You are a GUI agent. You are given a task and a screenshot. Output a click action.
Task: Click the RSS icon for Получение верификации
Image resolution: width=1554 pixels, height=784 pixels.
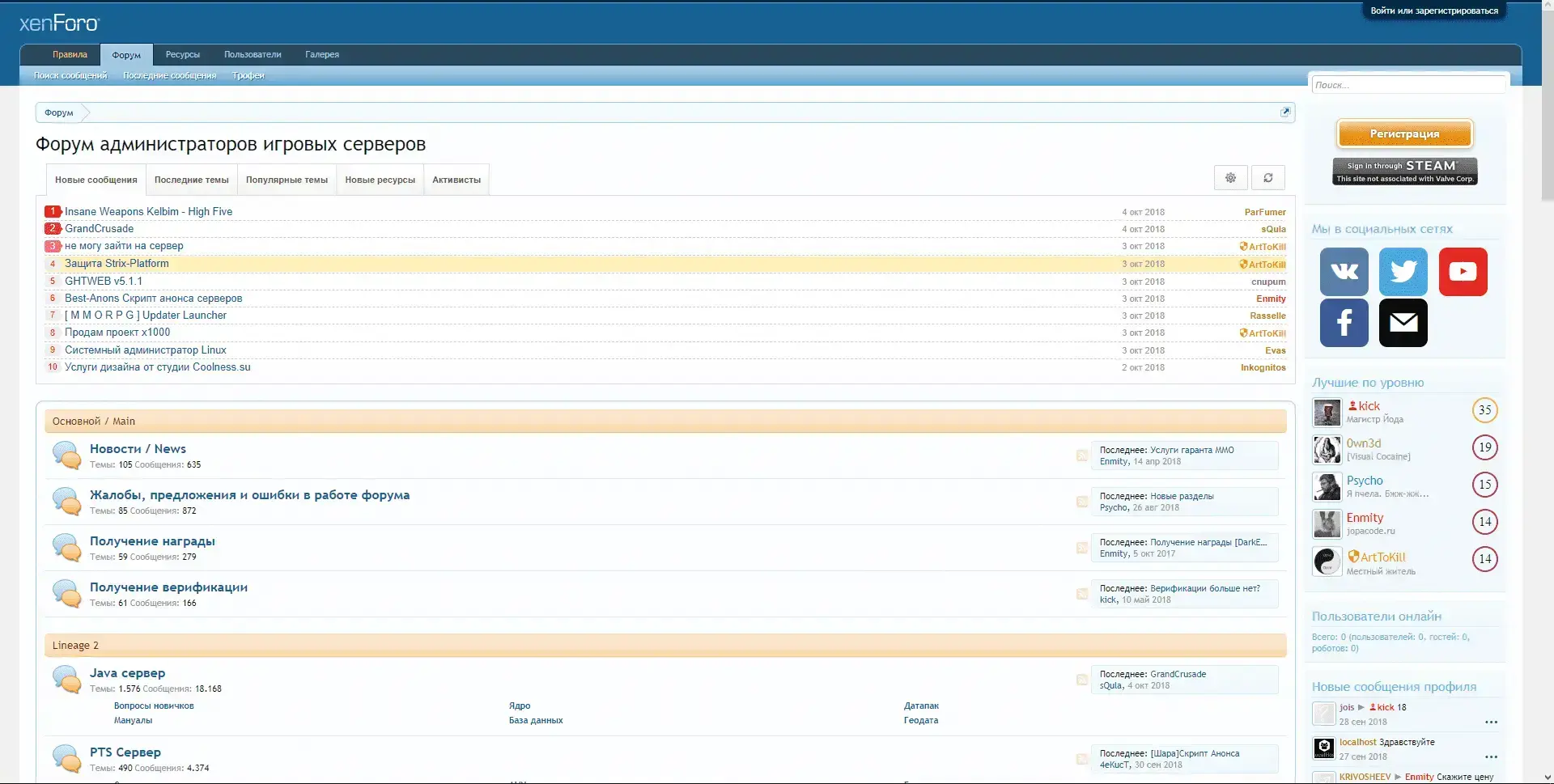pos(1082,594)
